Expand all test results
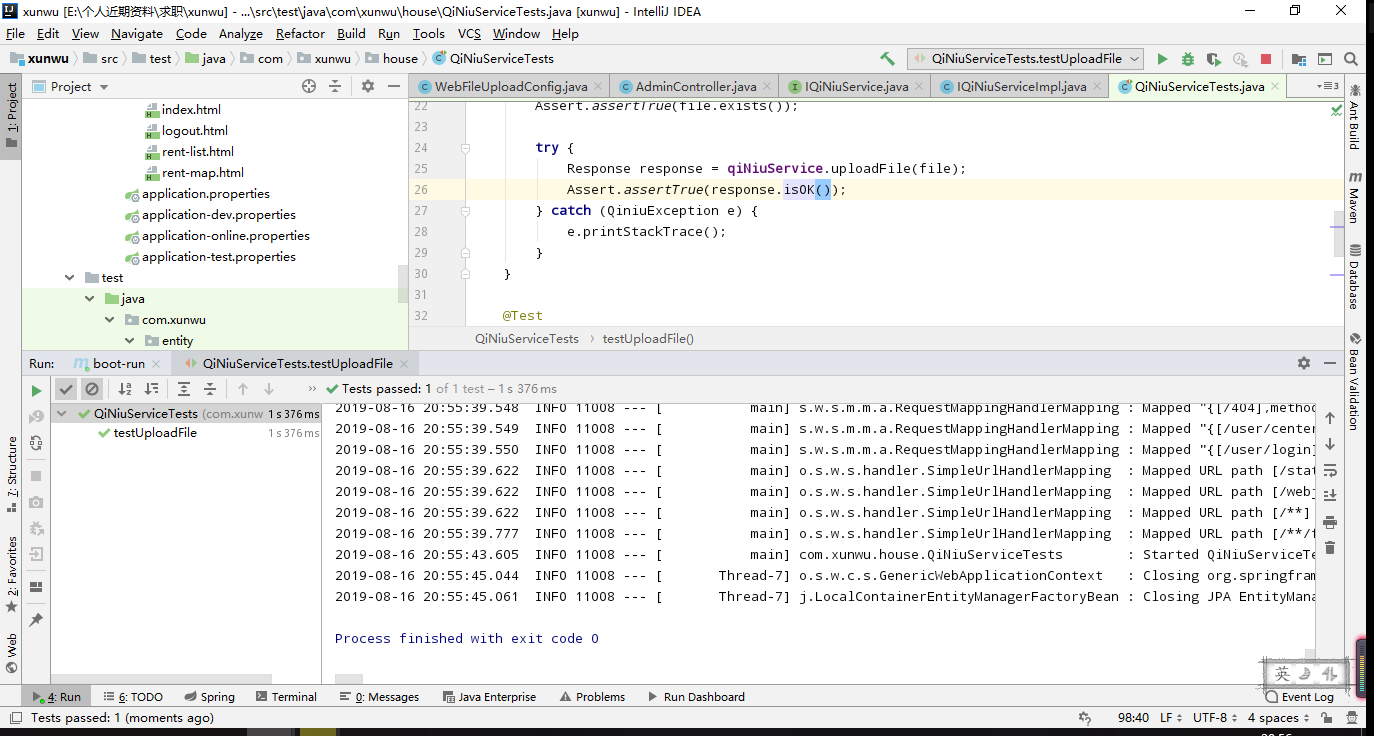Image resolution: width=1374 pixels, height=736 pixels. click(x=184, y=389)
